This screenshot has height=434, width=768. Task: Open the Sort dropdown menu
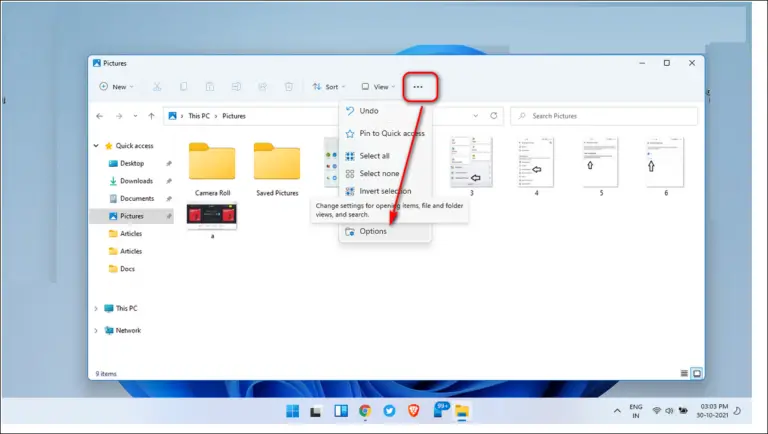(329, 87)
